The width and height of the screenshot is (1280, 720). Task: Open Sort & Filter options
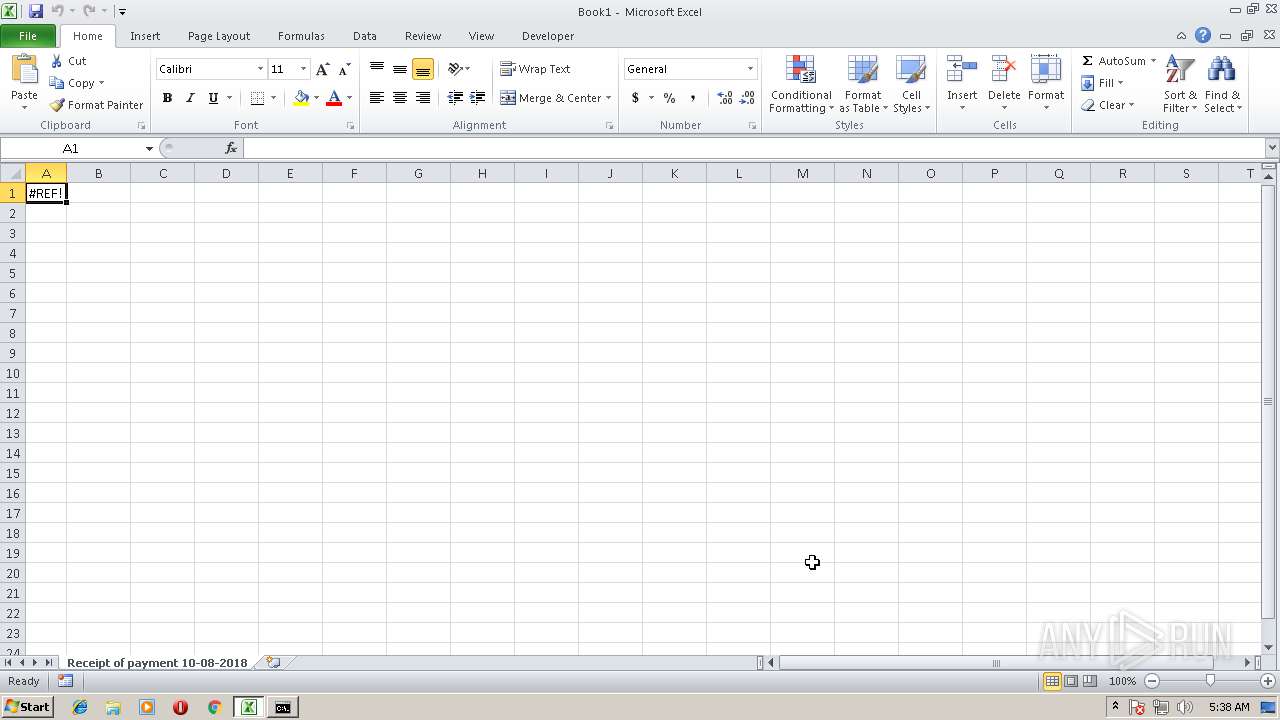pos(1180,85)
